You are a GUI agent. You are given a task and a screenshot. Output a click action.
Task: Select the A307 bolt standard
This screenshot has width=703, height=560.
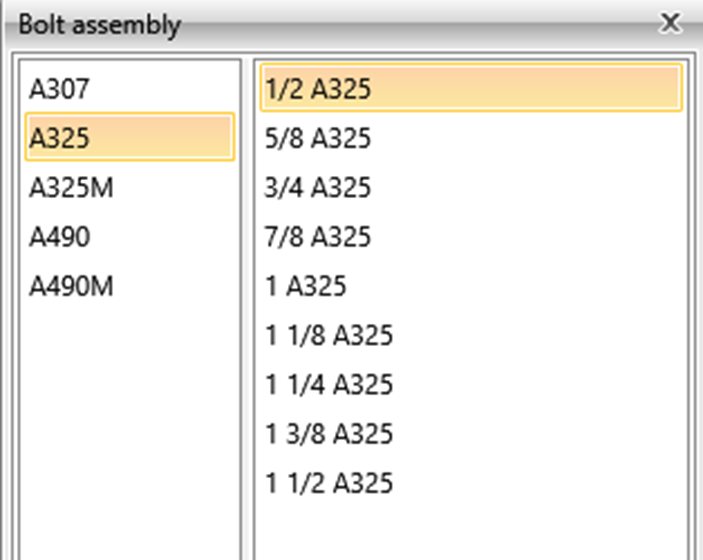[x=60, y=90]
